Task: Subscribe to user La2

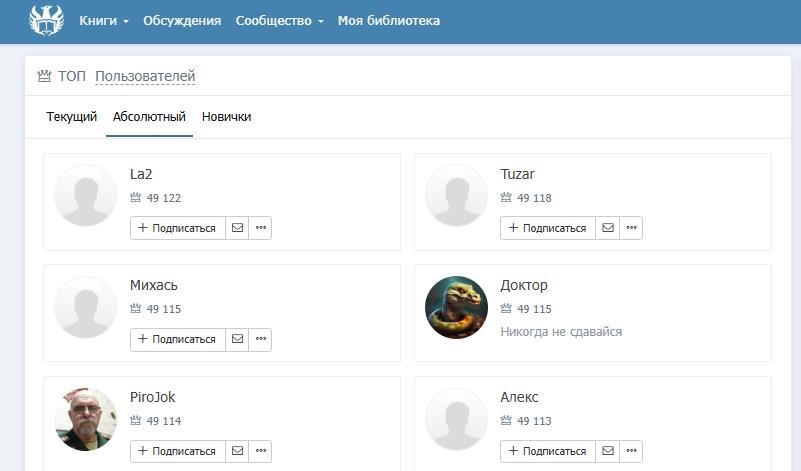Action: (177, 228)
